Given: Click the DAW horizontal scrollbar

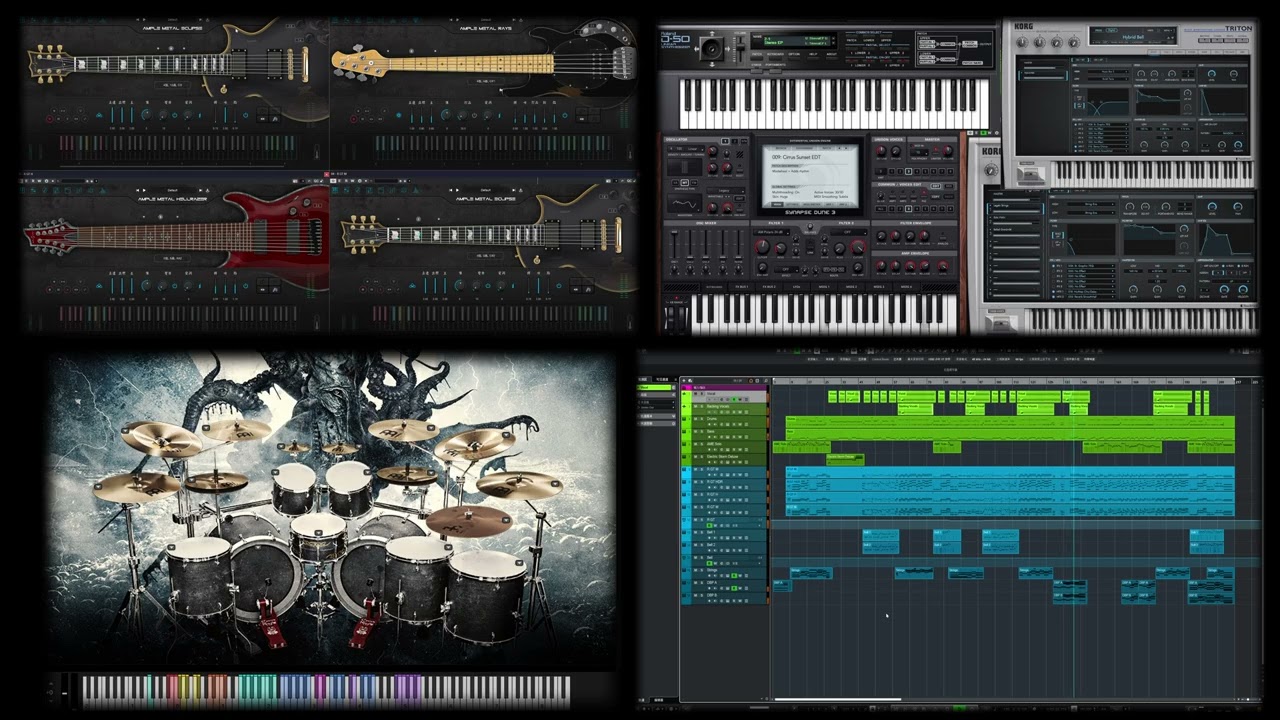Looking at the screenshot, I should pyautogui.click(x=838, y=700).
